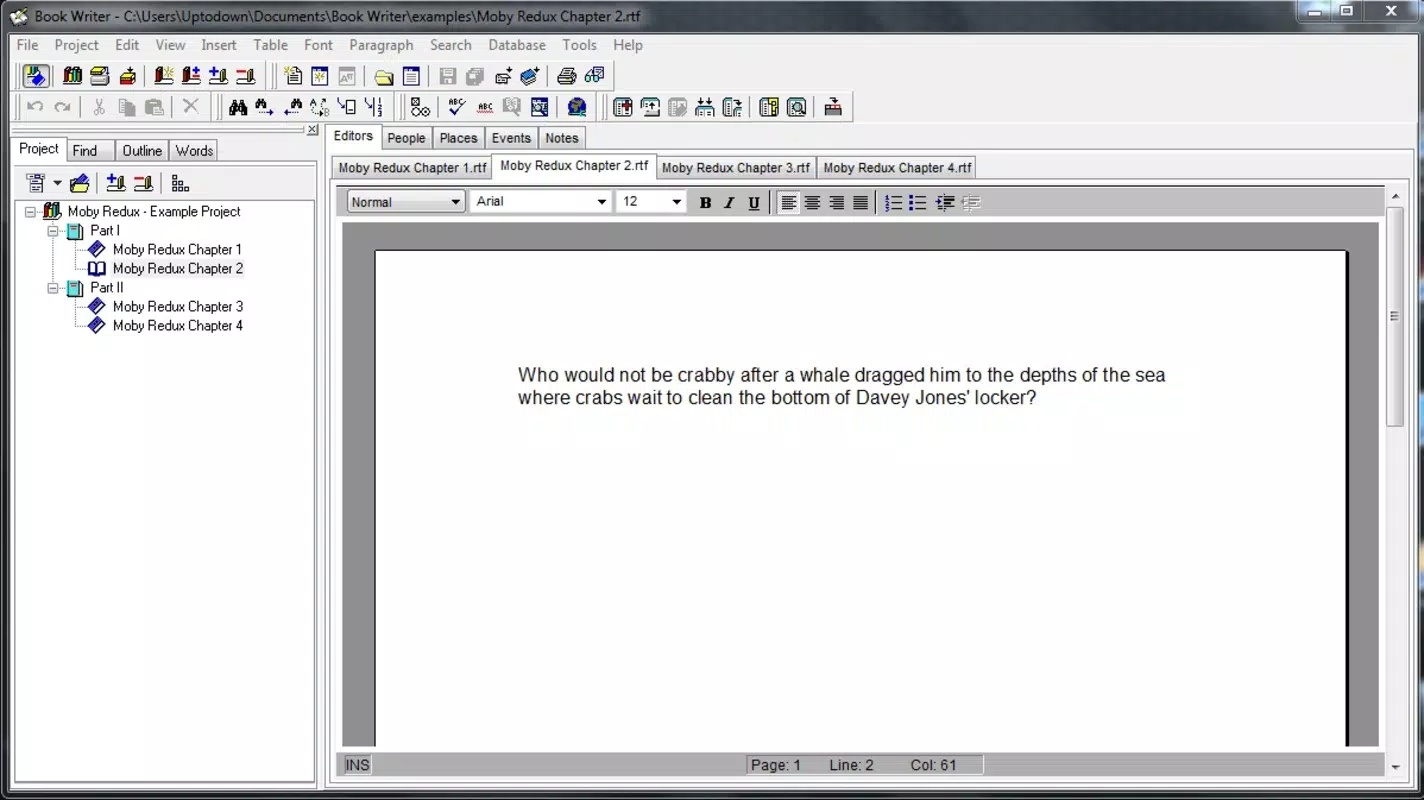The image size is (1424, 800).
Task: Select Moby Redux Chapter 1 in tree
Action: point(177,250)
